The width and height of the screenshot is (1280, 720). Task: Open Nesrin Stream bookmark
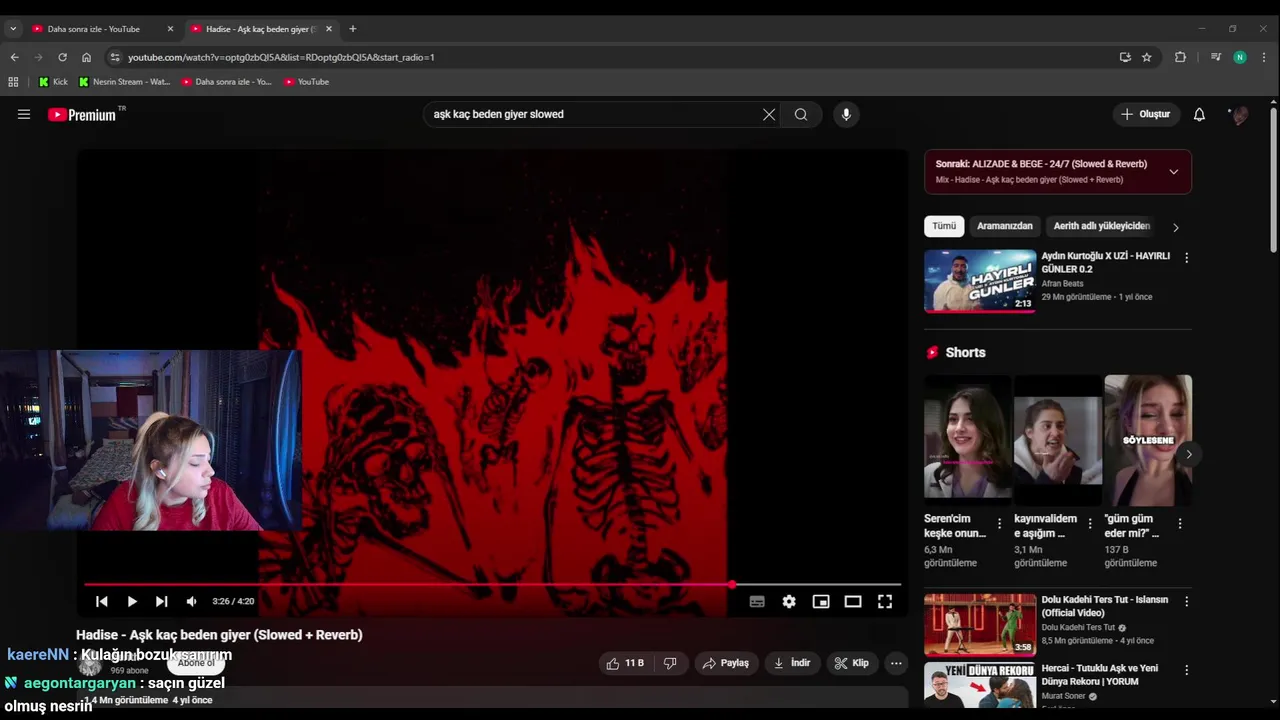[x=124, y=82]
